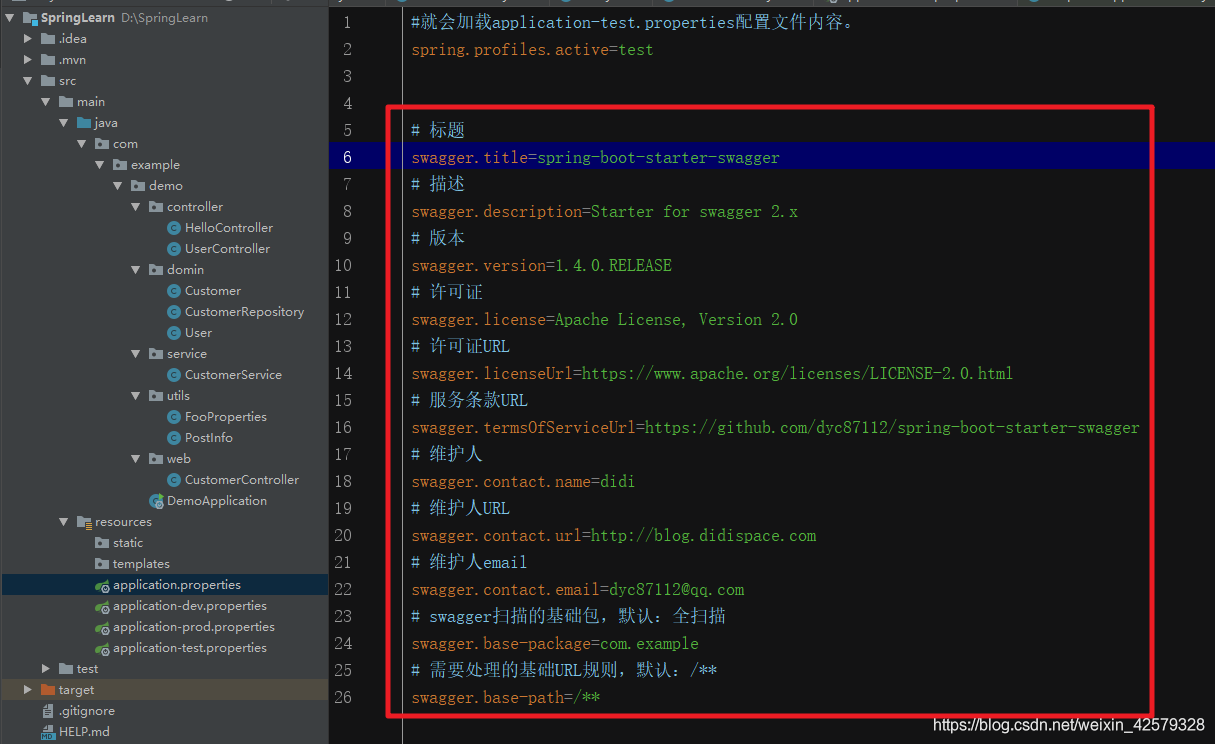Collapse the utils package arrow
The image size is (1215, 744).
point(137,396)
